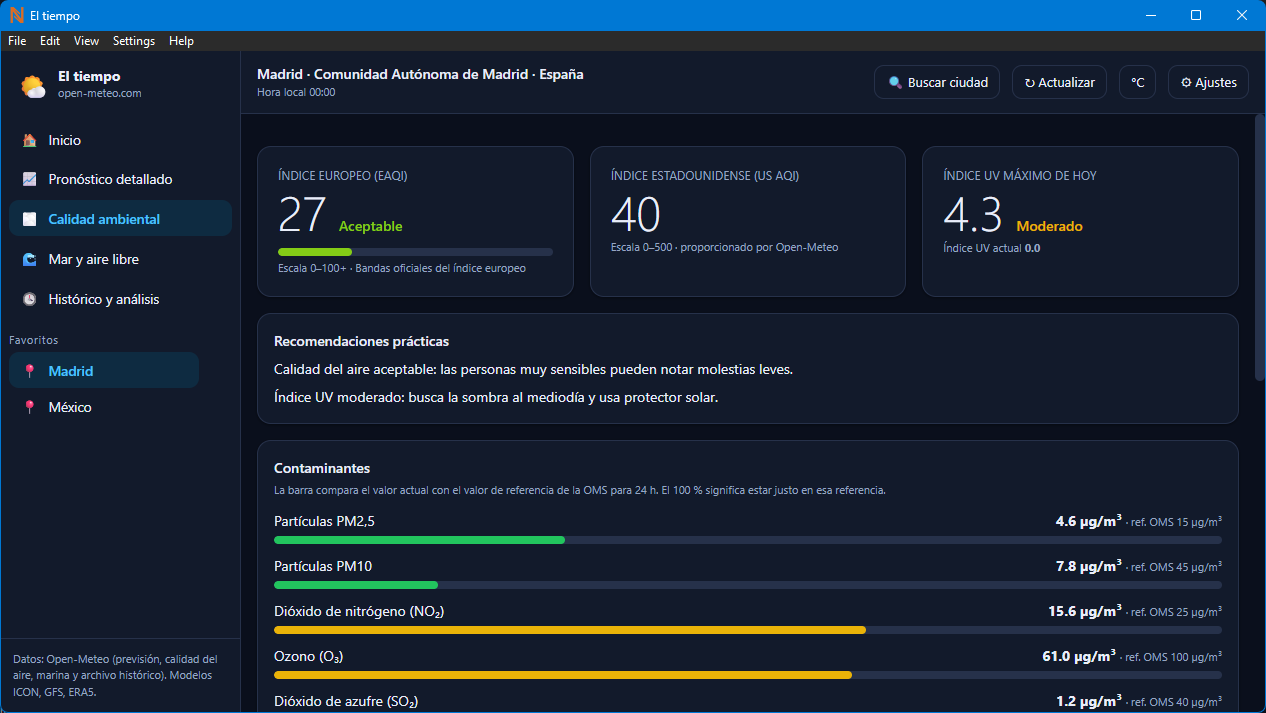This screenshot has width=1266, height=713.
Task: Click the sun-and-cloud El tiempo logo
Action: [x=34, y=86]
